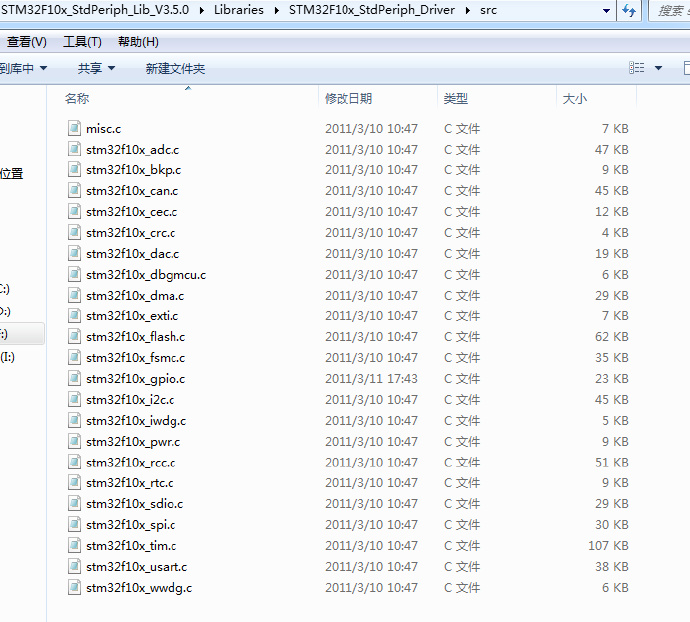Click the refresh button beside address bar
690x622 pixels.
tap(629, 10)
